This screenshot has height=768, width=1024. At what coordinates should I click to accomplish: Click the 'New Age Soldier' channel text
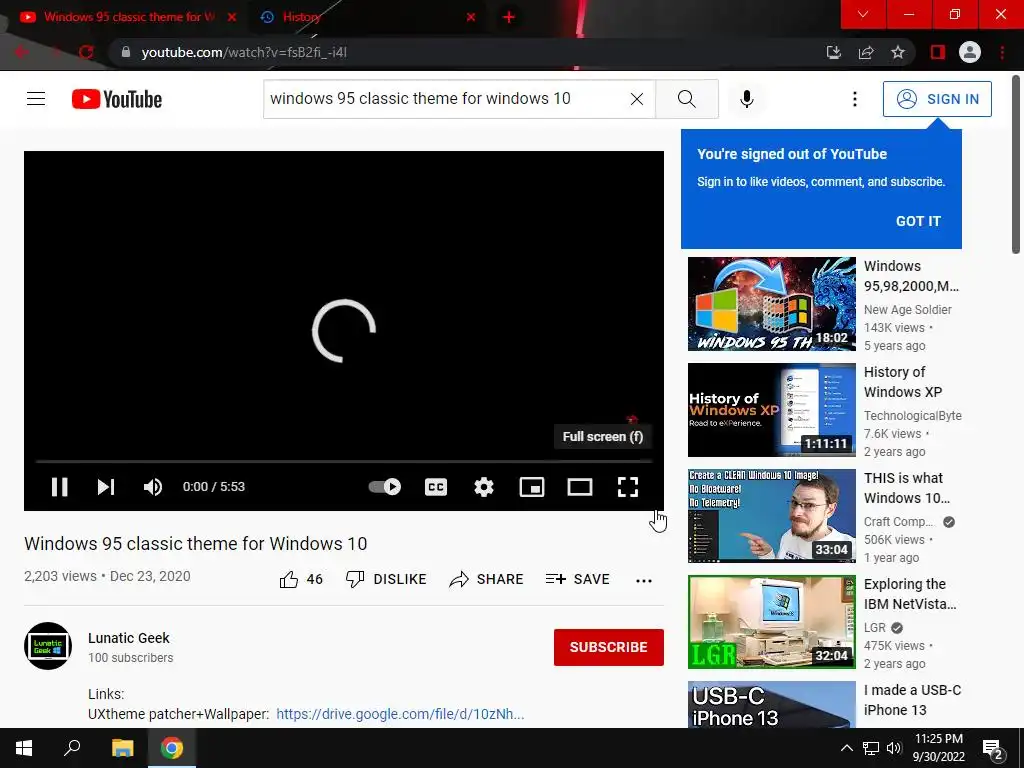pos(907,310)
